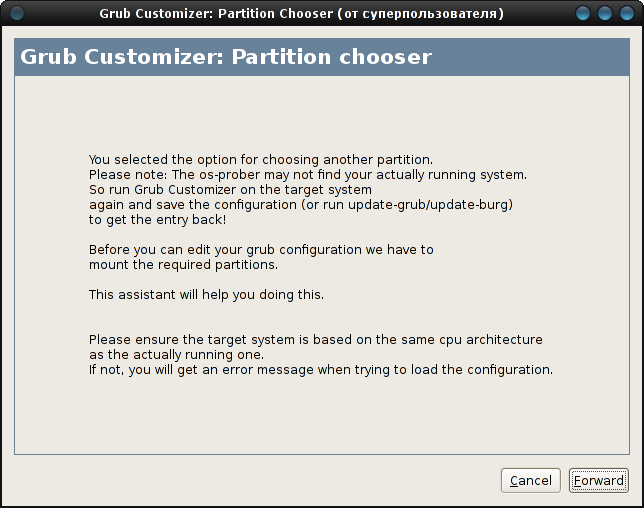This screenshot has width=644, height=508.
Task: Select line about same cpu architecture
Action: coord(315,340)
